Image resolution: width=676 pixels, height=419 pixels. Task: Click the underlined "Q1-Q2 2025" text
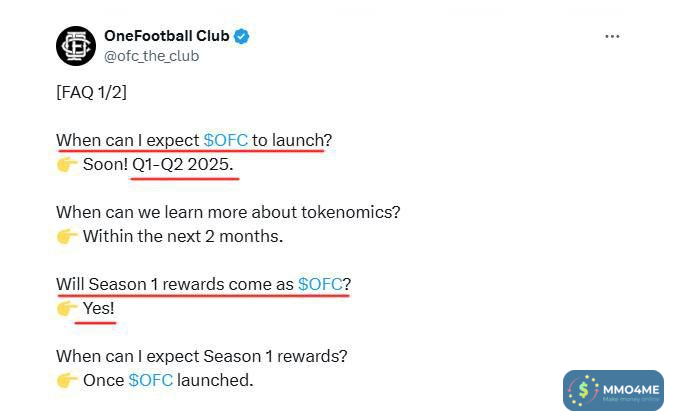187,164
